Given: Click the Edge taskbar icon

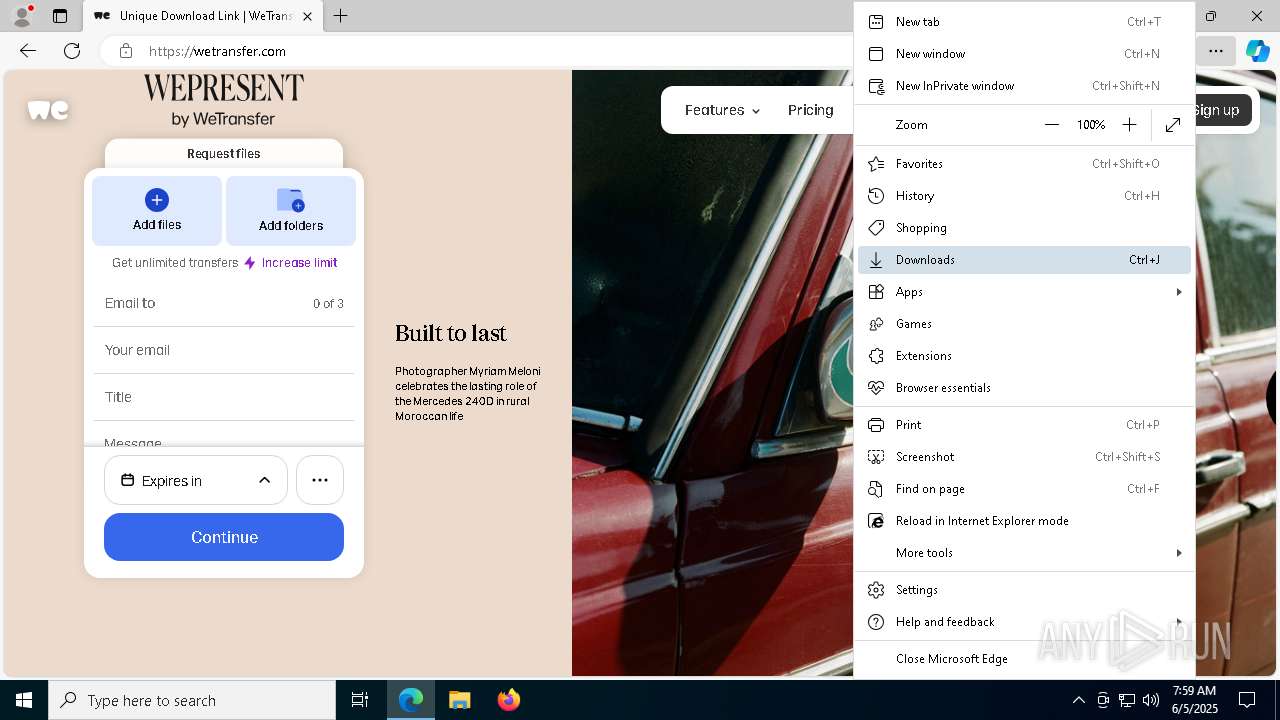Looking at the screenshot, I should pyautogui.click(x=411, y=700).
